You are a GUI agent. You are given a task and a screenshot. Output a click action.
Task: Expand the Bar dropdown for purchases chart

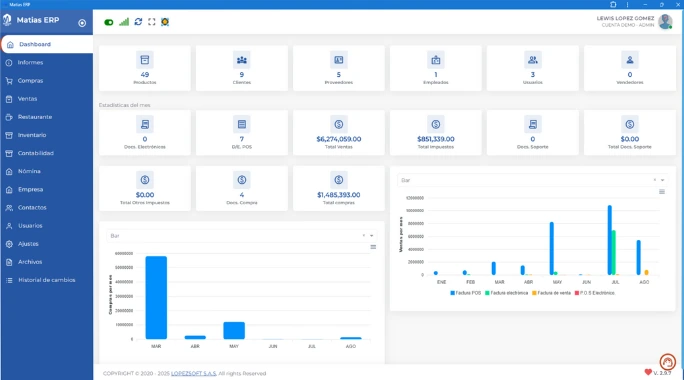point(372,236)
